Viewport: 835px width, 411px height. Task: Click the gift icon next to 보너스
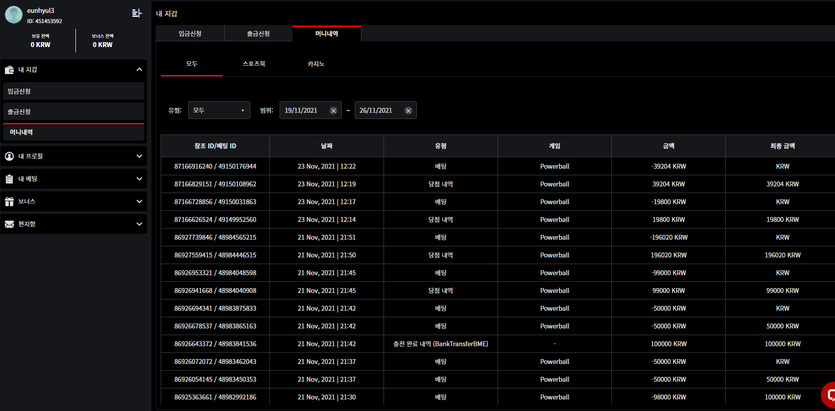click(9, 202)
